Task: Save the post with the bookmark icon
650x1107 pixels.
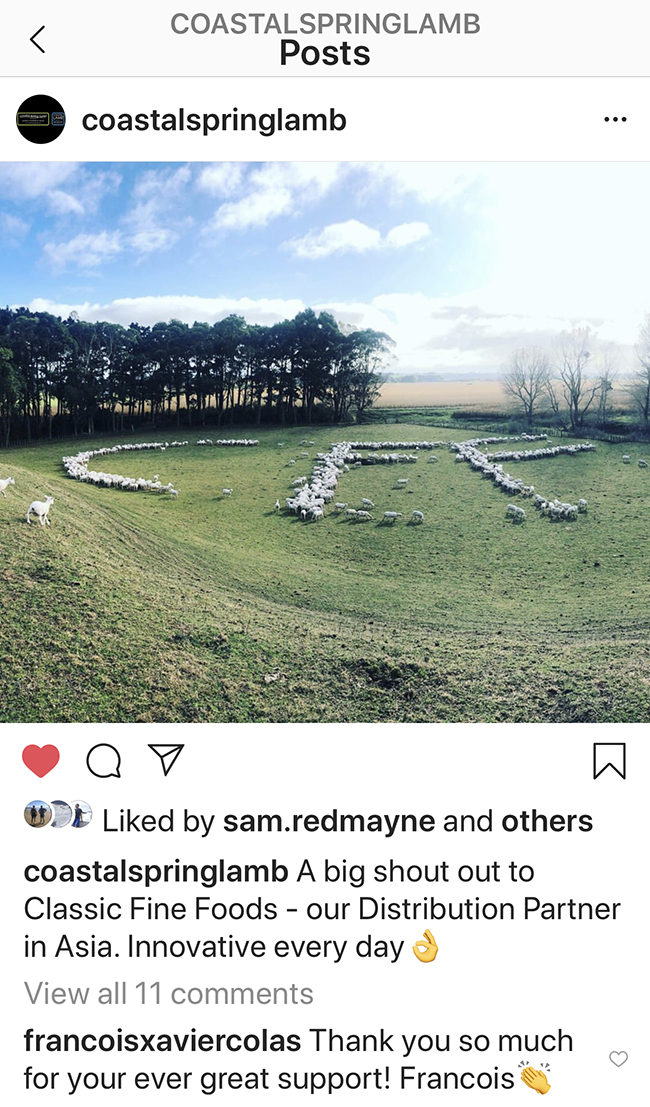Action: point(609,761)
